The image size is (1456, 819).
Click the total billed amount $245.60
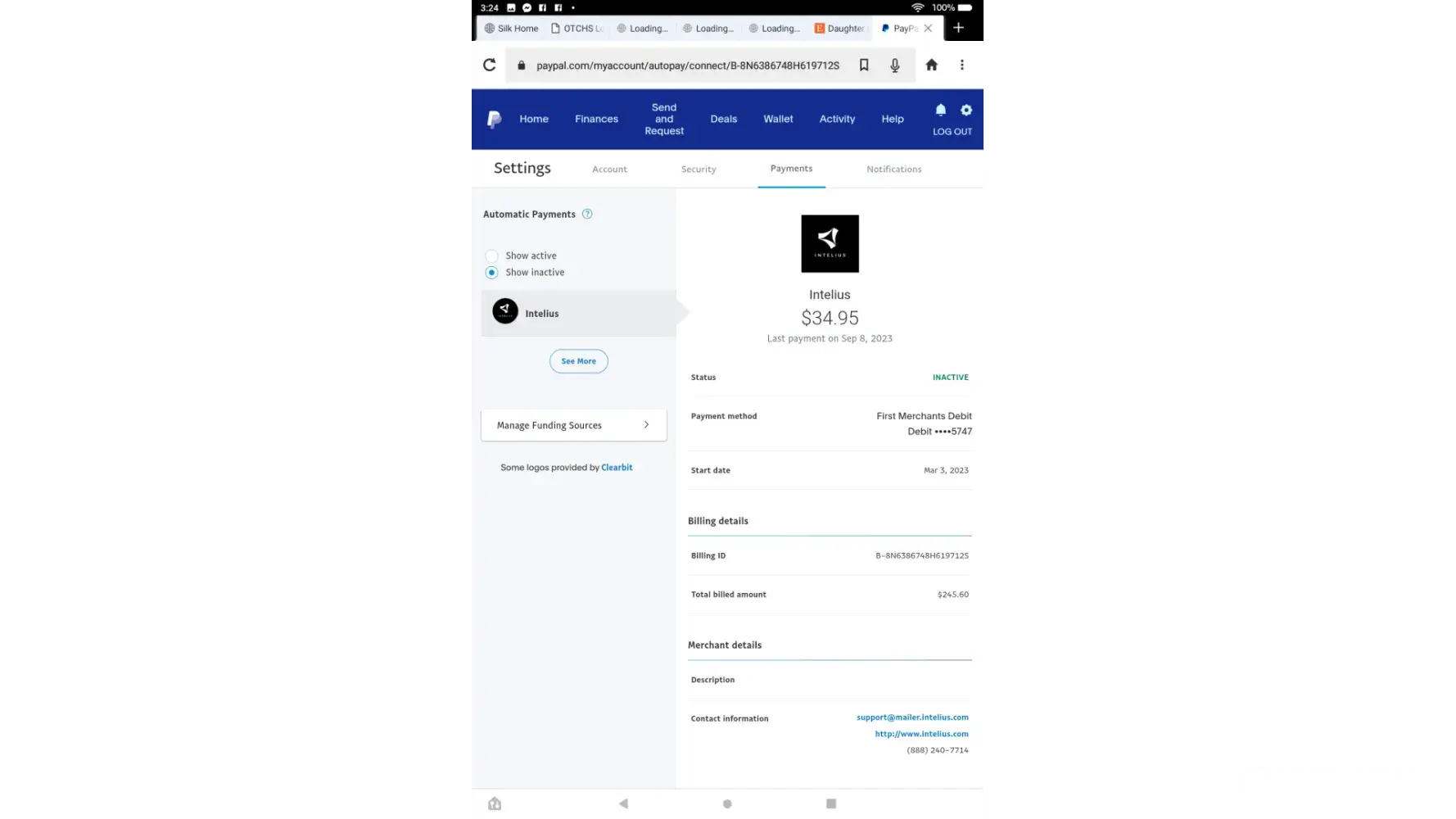click(x=953, y=595)
